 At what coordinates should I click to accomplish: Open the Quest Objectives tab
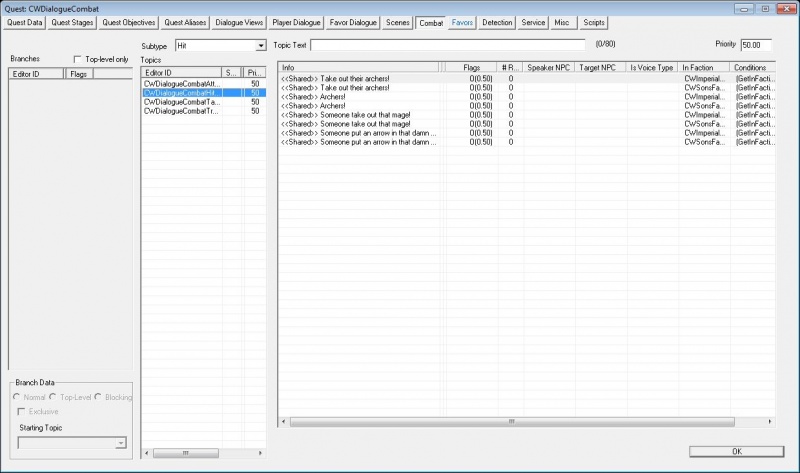pos(129,22)
